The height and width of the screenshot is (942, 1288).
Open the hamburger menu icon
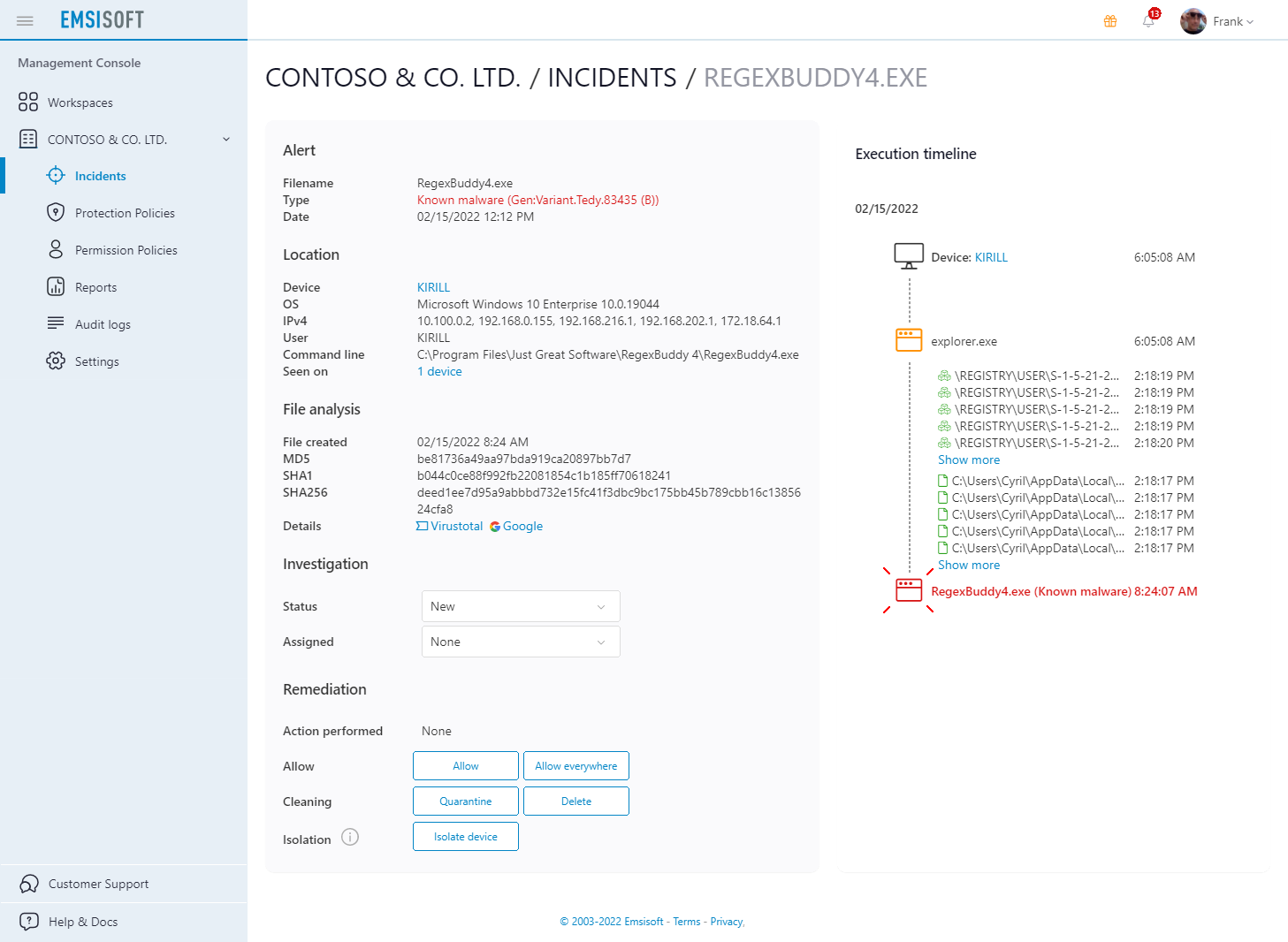tap(25, 20)
